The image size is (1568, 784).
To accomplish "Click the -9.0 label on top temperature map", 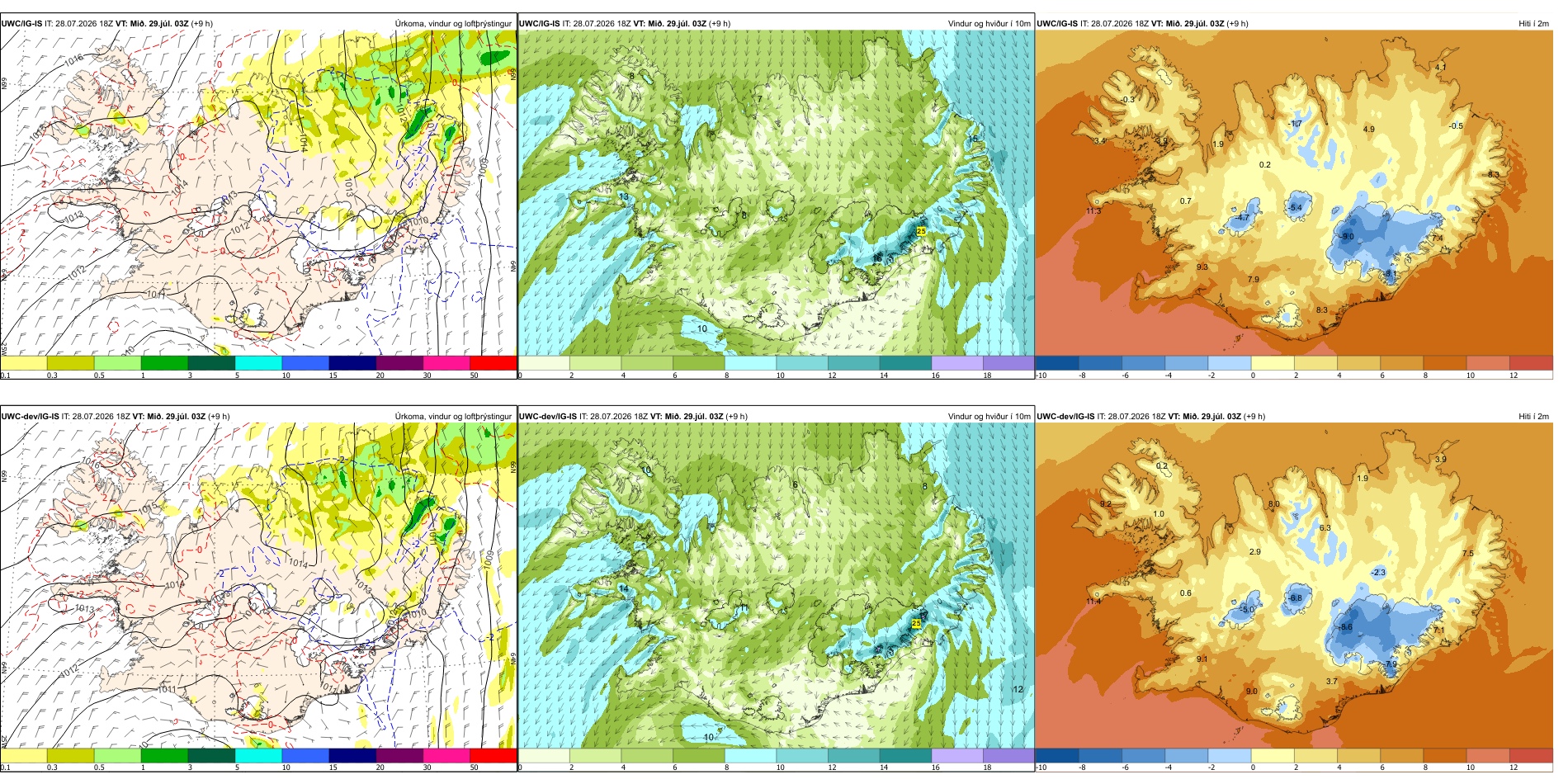I will [1348, 237].
